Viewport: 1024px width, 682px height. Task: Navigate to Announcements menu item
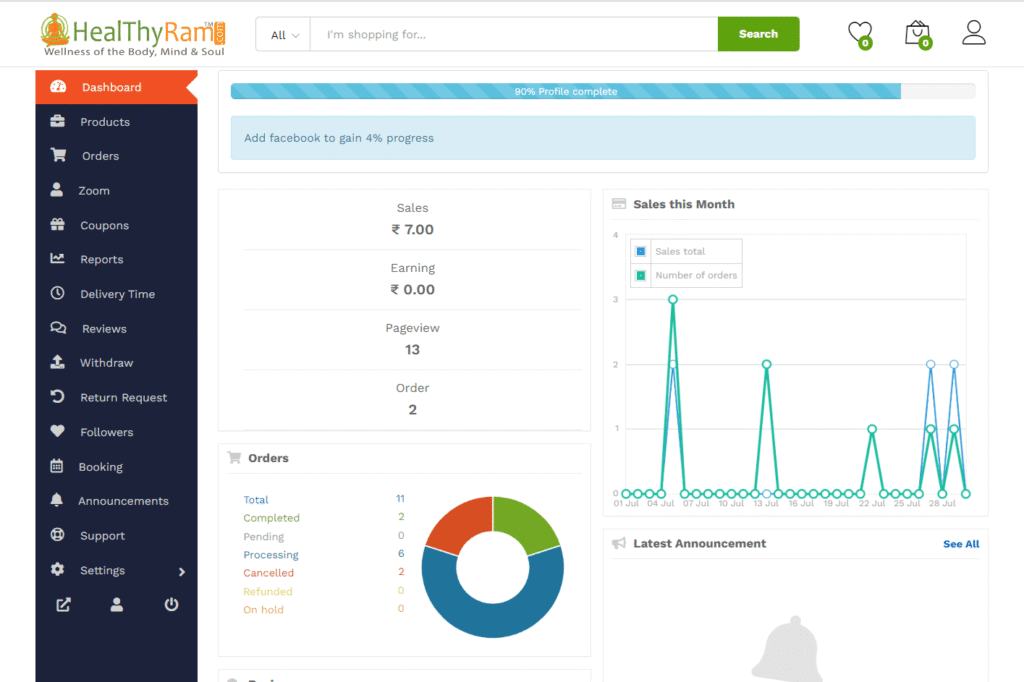[116, 501]
